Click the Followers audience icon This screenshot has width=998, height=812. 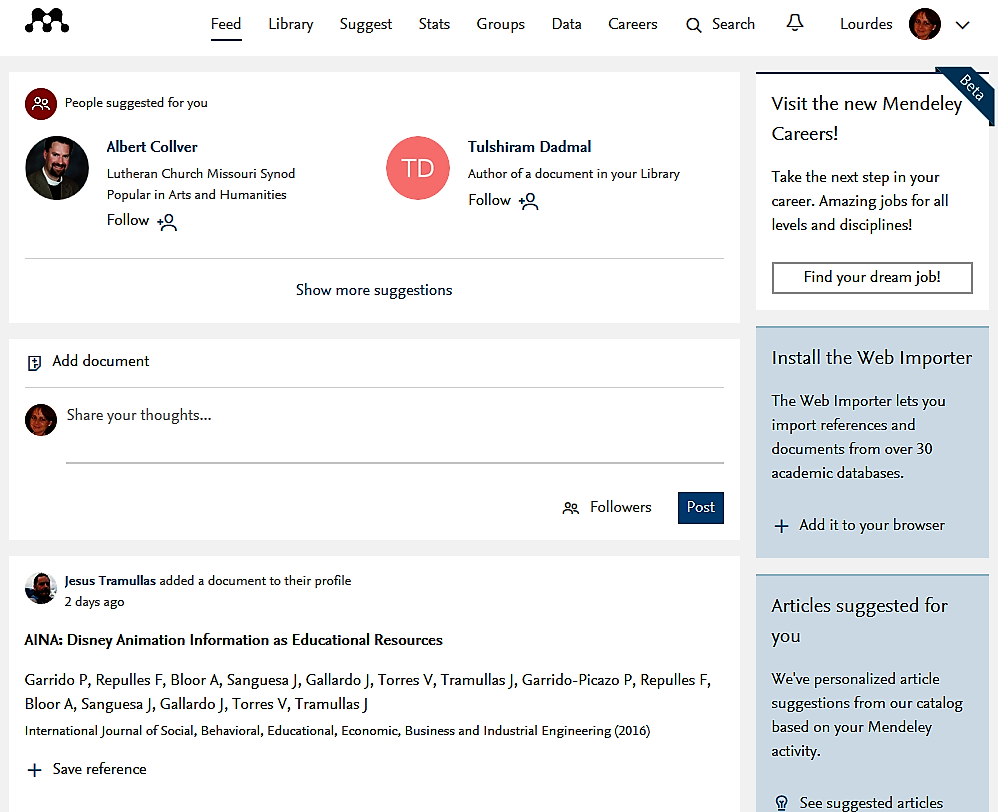click(x=571, y=508)
